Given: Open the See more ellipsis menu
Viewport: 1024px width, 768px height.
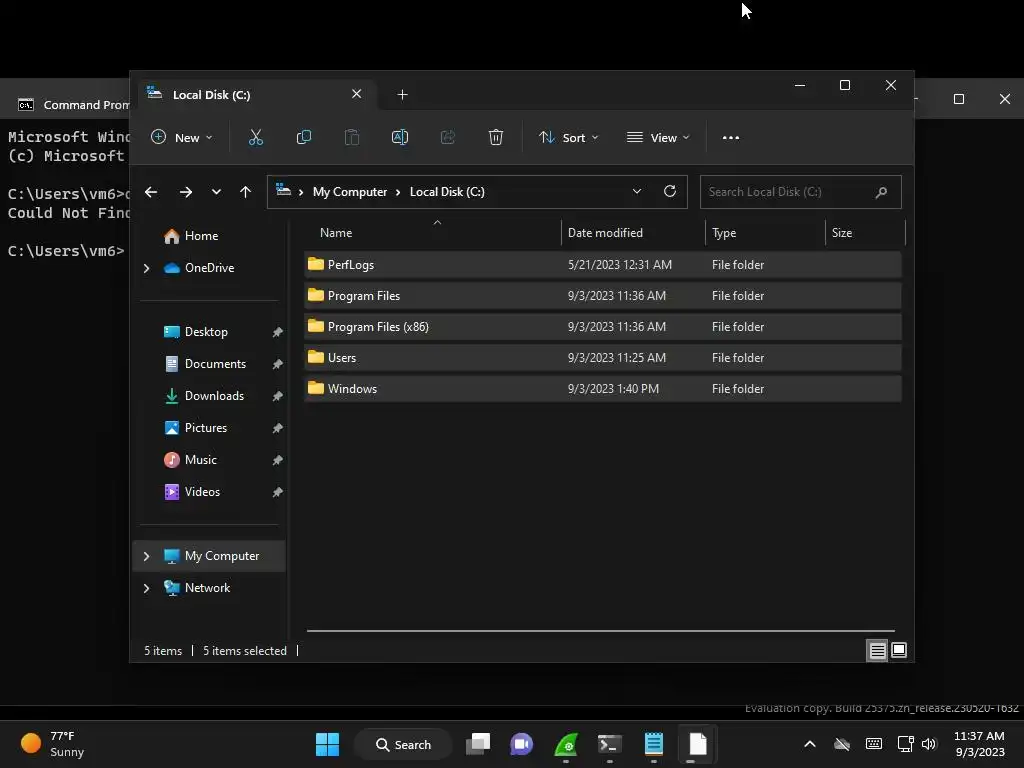Looking at the screenshot, I should (731, 138).
